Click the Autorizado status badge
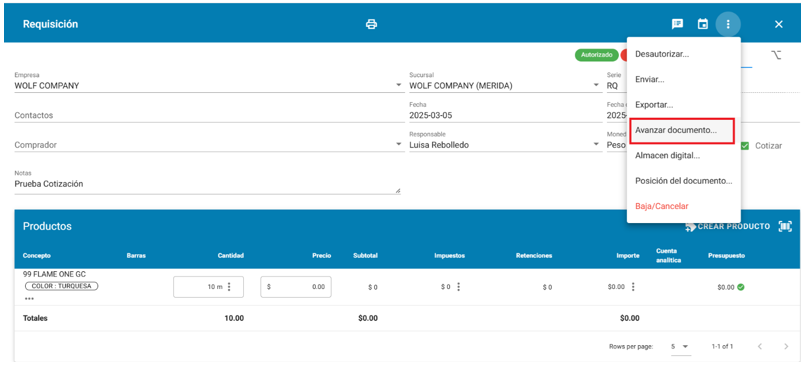This screenshot has height=367, width=801. (596, 55)
